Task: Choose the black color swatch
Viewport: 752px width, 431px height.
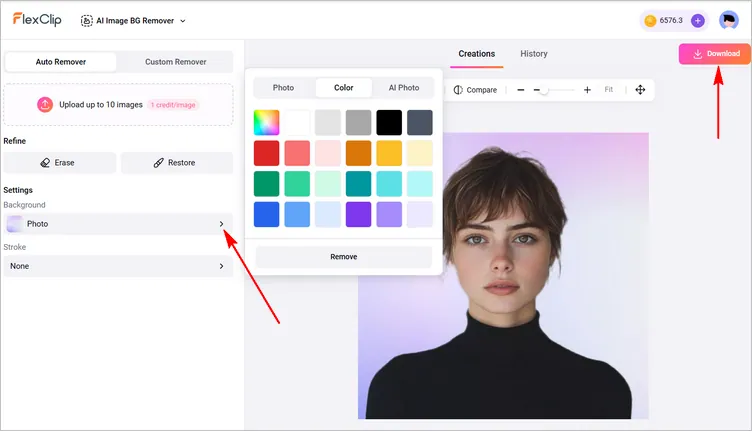Action: (389, 122)
